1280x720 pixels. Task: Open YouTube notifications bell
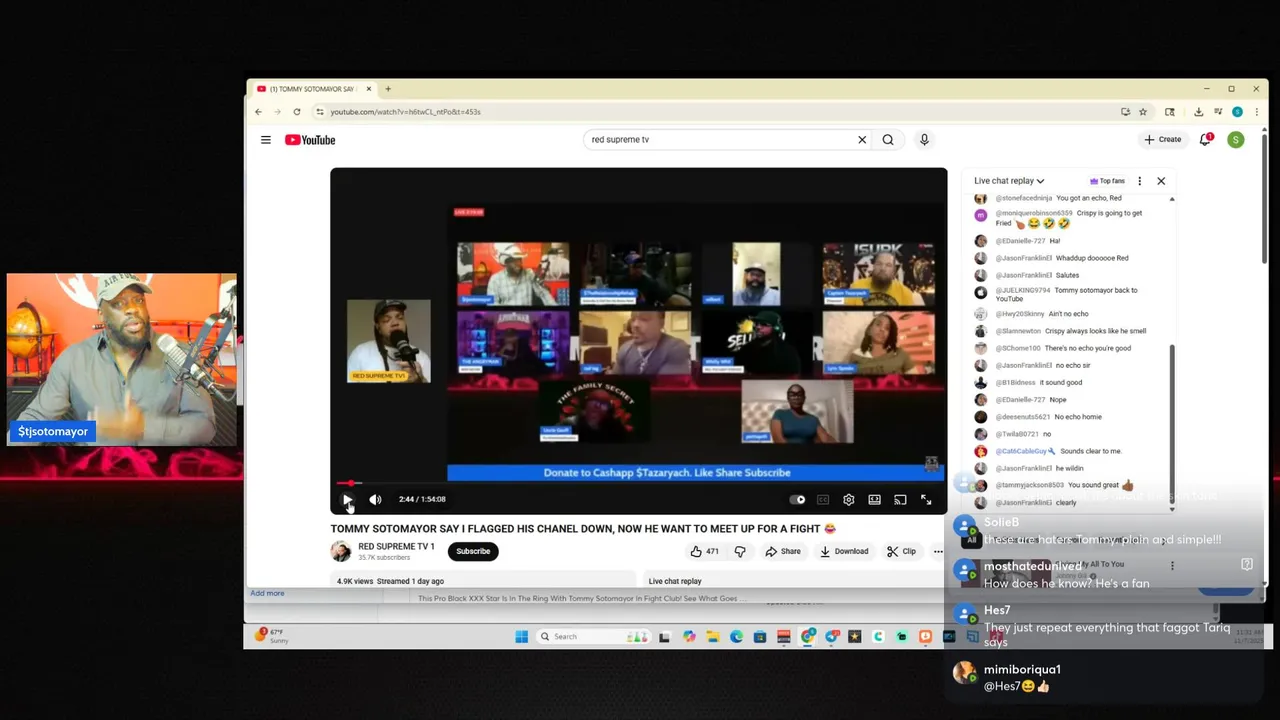click(x=1206, y=140)
